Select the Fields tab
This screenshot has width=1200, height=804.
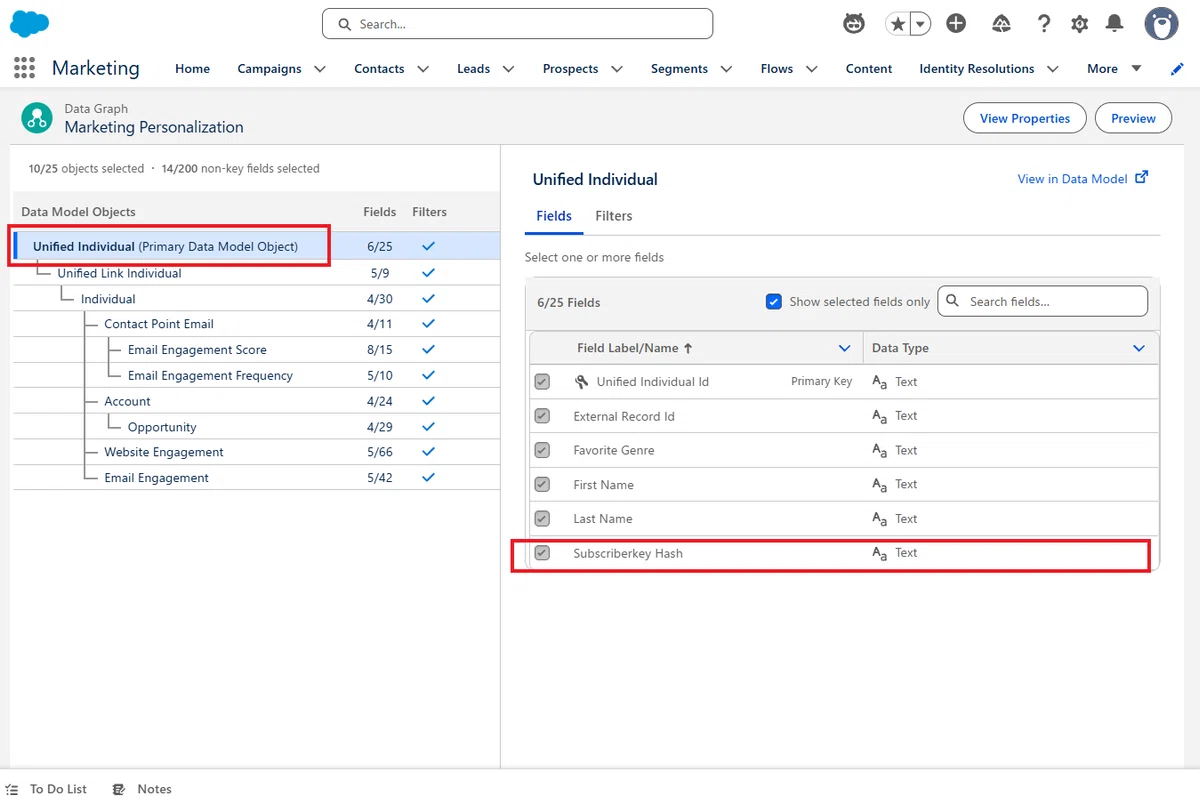point(554,216)
